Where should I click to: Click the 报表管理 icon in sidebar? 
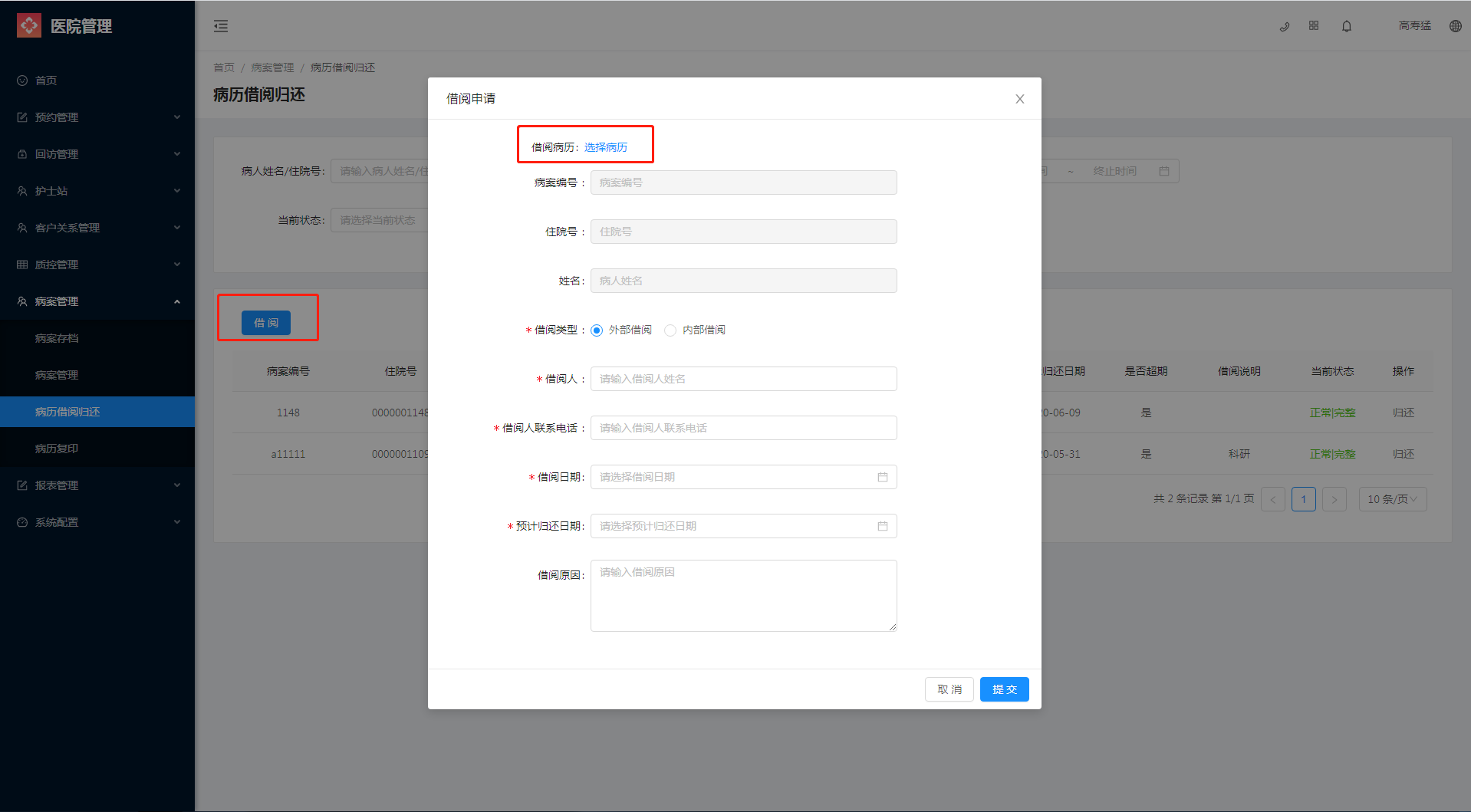[22, 485]
